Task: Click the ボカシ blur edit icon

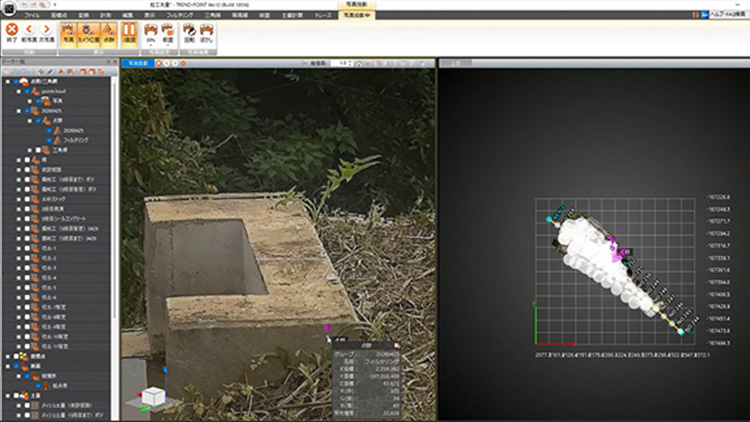Action: tap(207, 34)
